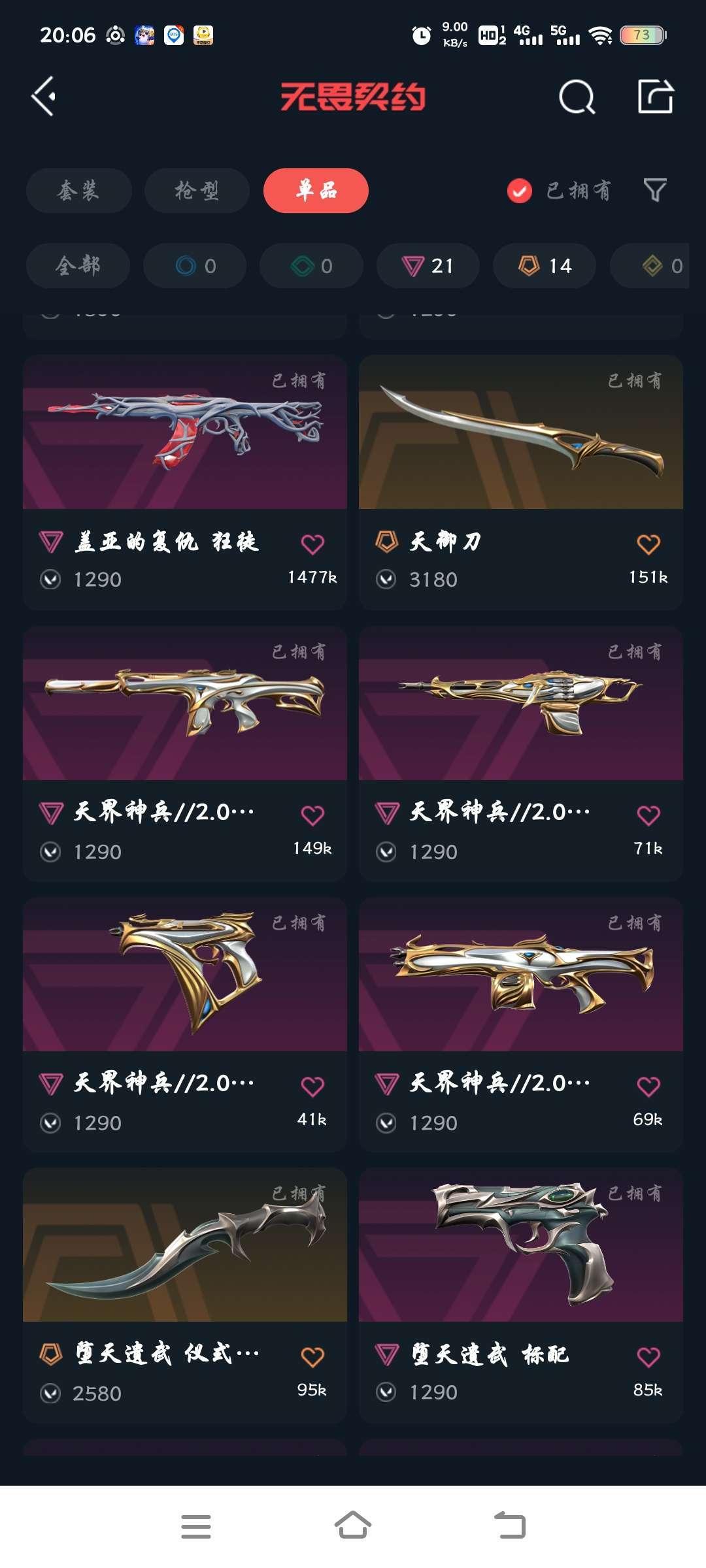Select the 全部 all filter chip
706x1568 pixels.
[78, 266]
